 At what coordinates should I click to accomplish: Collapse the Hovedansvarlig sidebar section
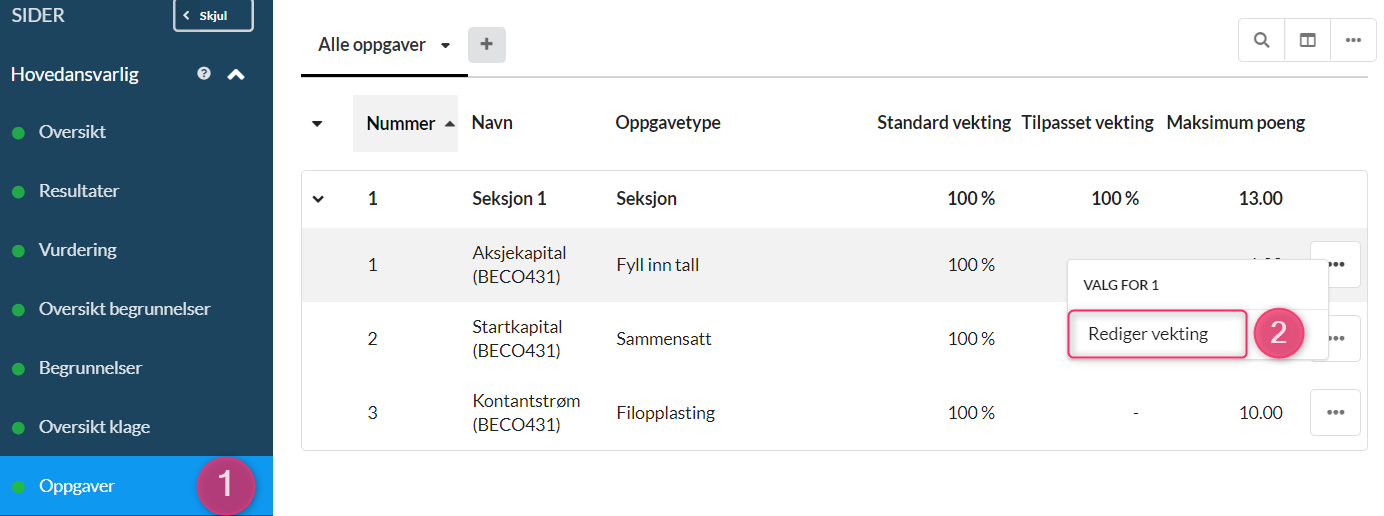tap(236, 74)
